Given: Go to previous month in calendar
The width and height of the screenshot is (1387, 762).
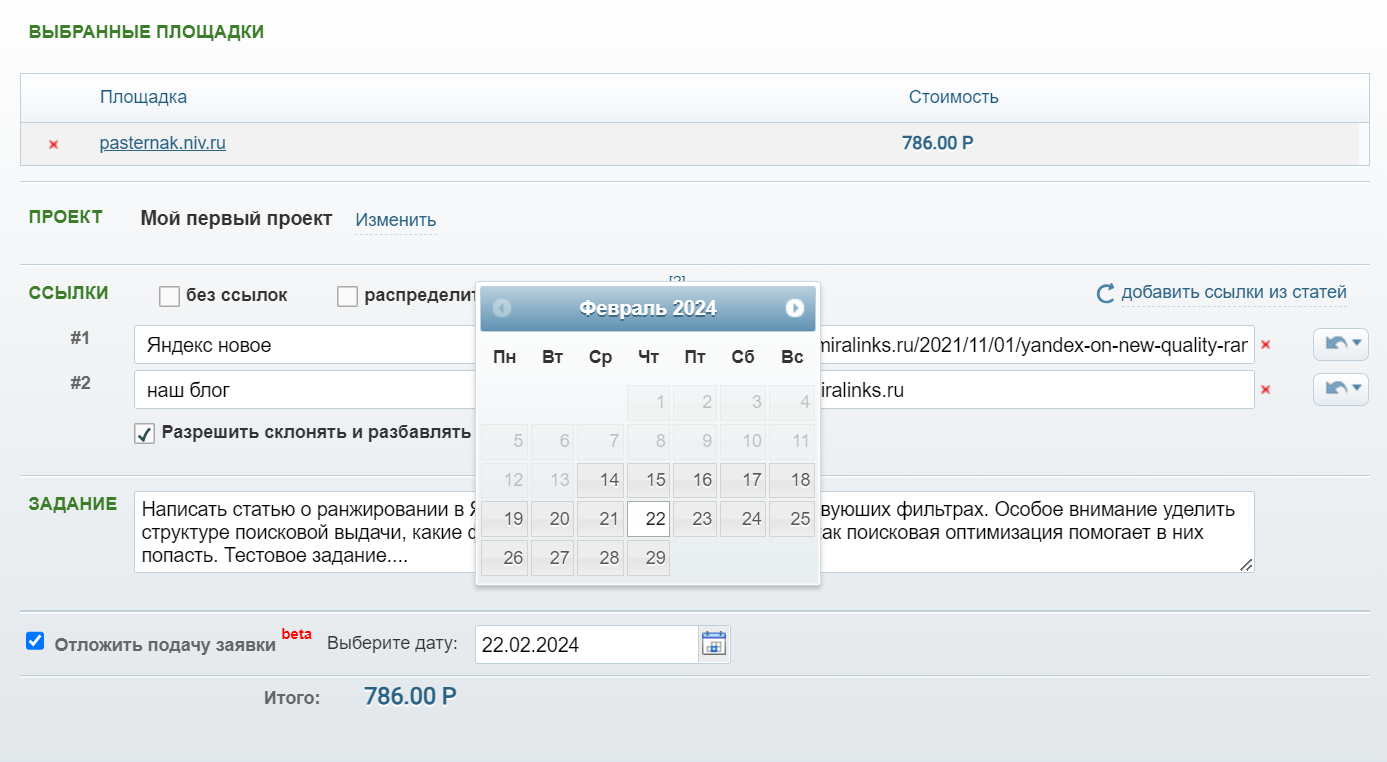Looking at the screenshot, I should 502,308.
